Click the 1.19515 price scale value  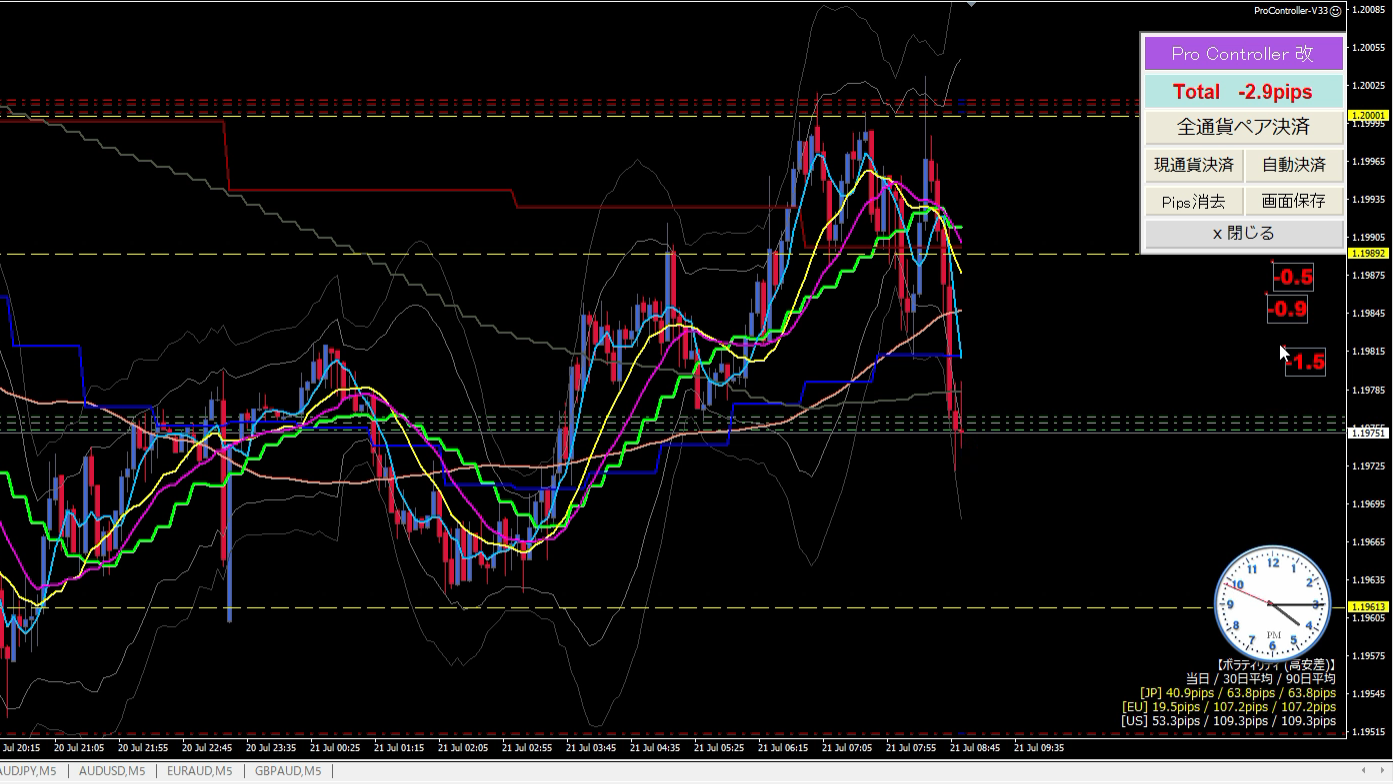coord(1368,731)
